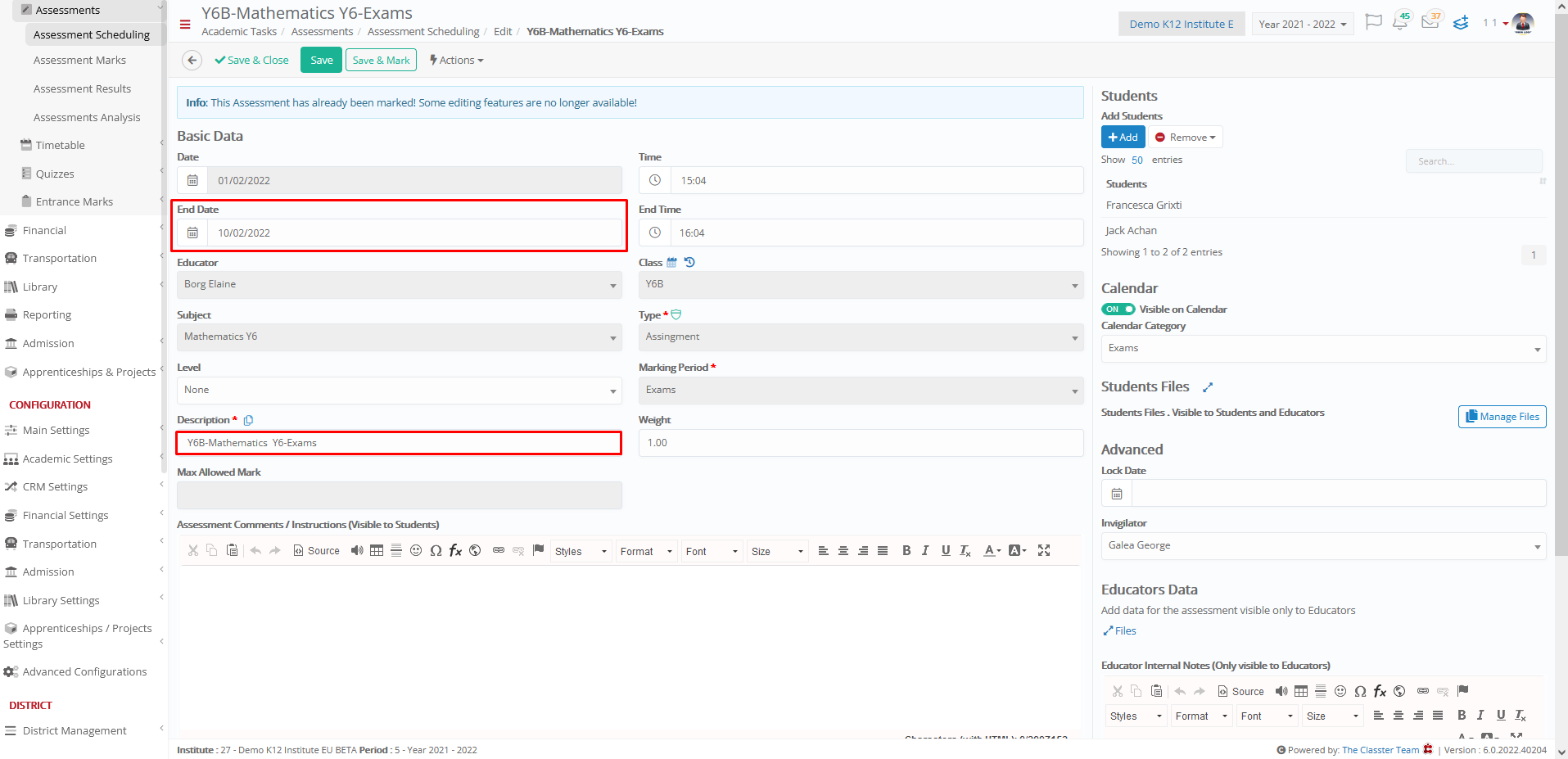Click Save & Close
Viewport: 1568px width, 759px height.
(x=251, y=60)
